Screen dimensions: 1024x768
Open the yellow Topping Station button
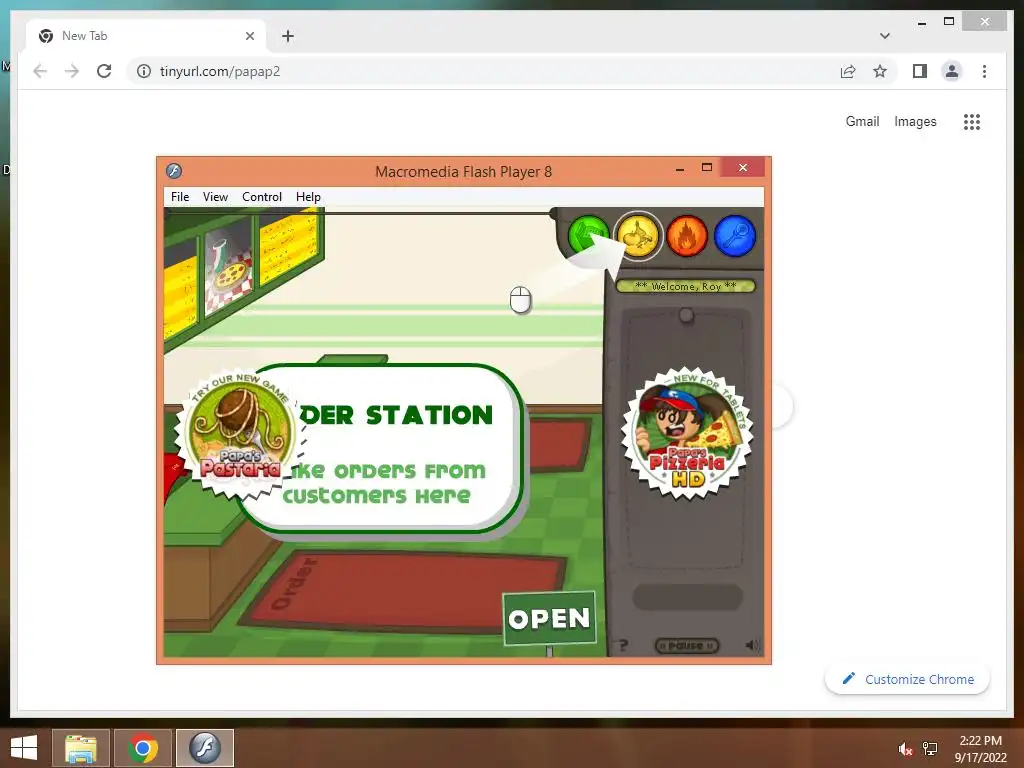click(638, 236)
